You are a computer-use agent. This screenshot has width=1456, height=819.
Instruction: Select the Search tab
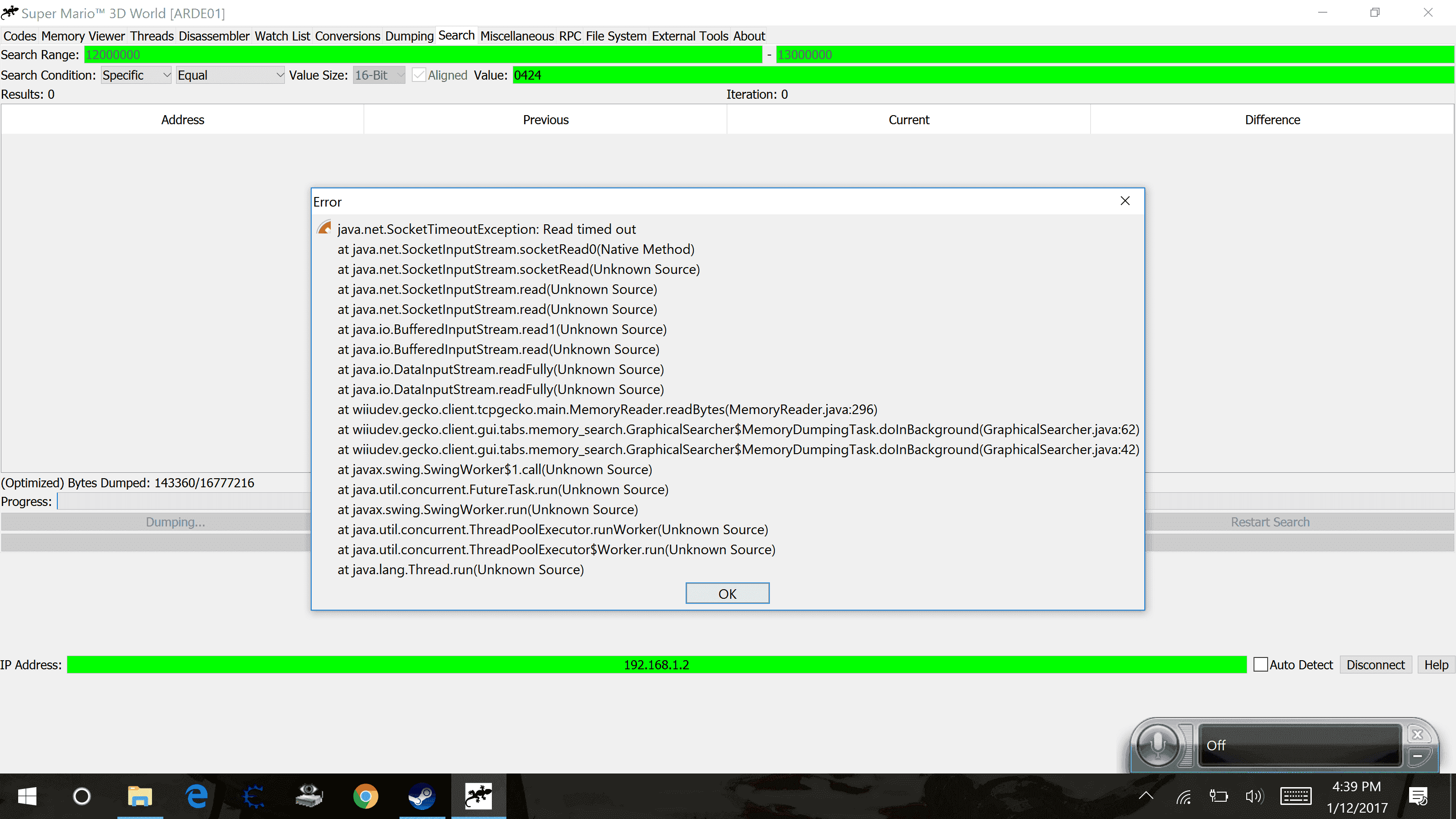(457, 35)
